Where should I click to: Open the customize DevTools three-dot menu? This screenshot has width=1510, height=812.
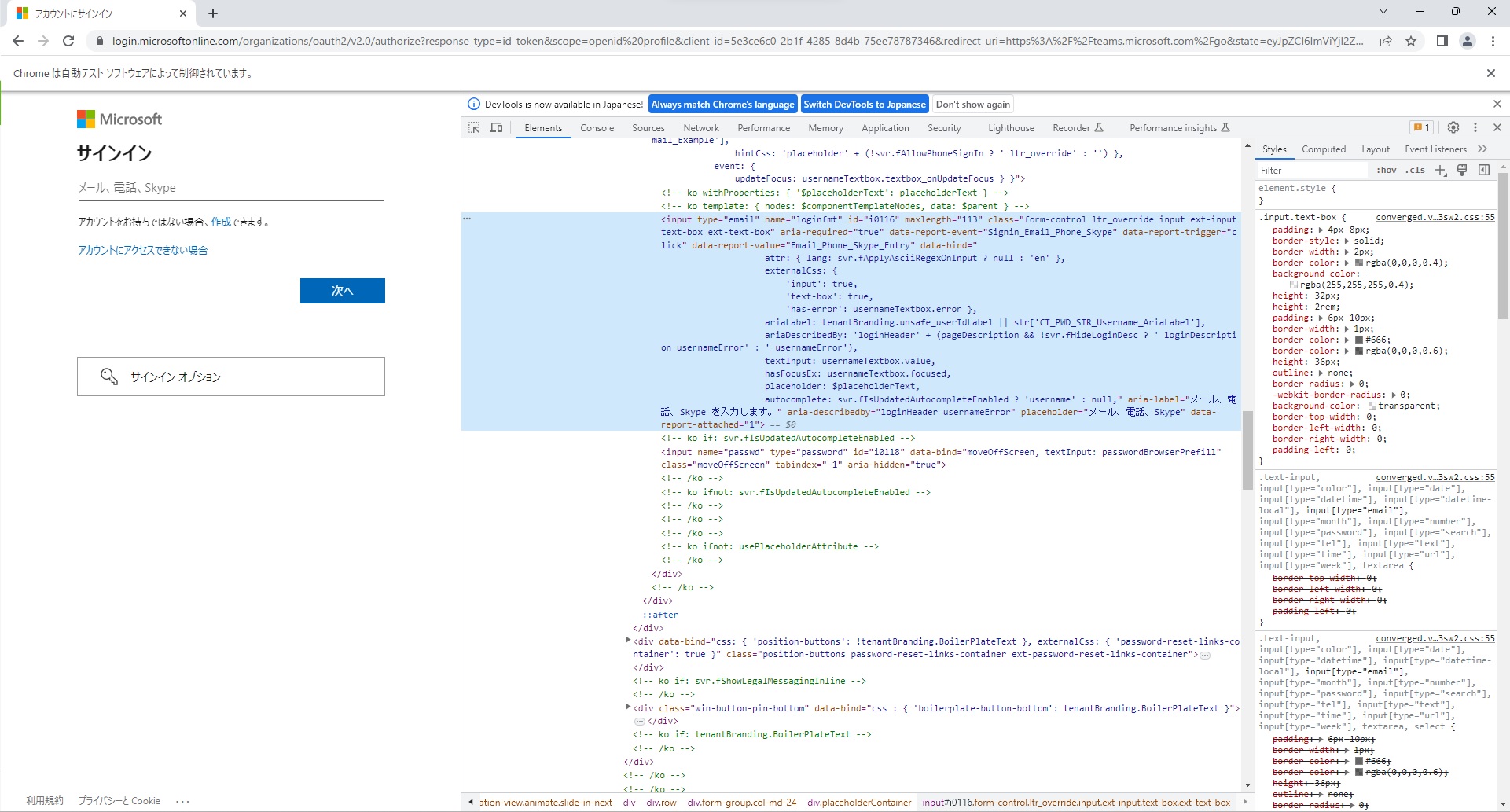(x=1476, y=127)
